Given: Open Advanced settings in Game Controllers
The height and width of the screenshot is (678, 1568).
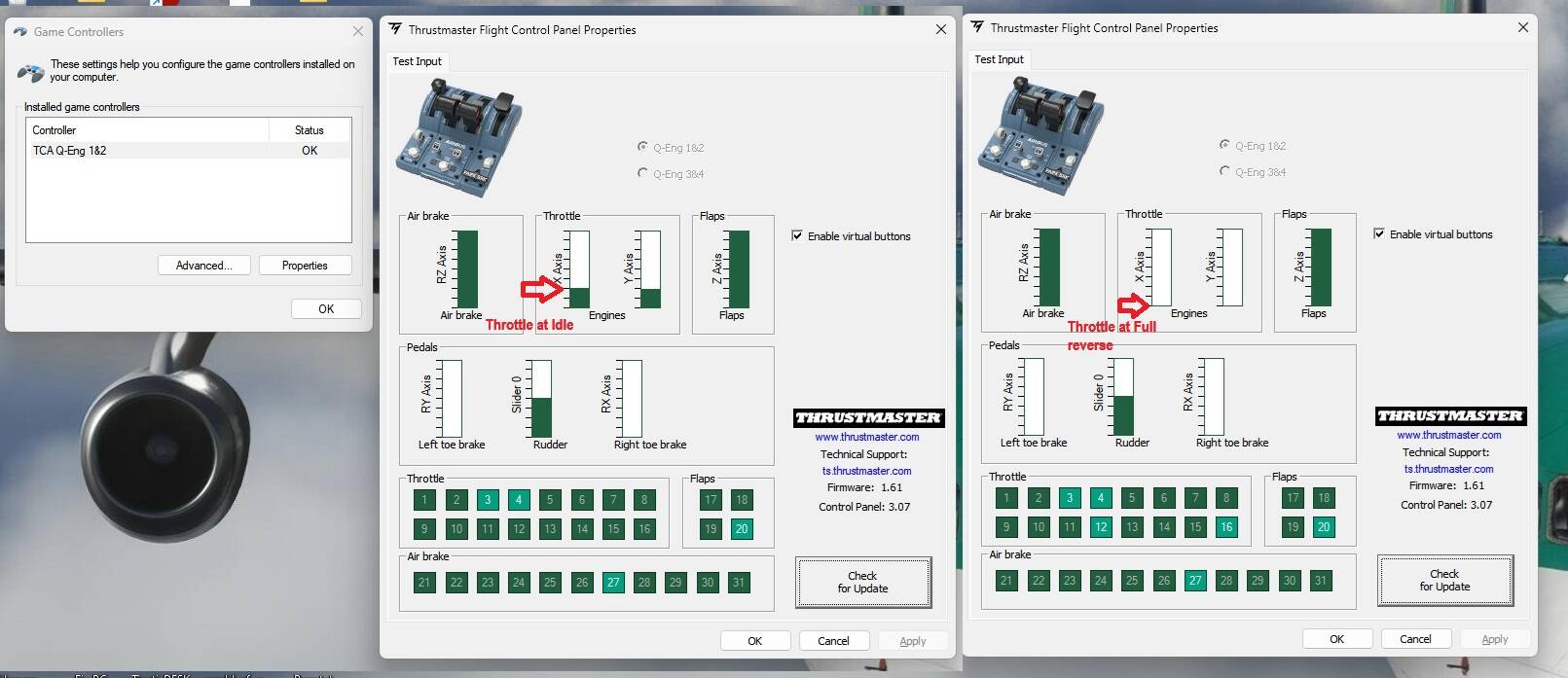Looking at the screenshot, I should coord(203,266).
